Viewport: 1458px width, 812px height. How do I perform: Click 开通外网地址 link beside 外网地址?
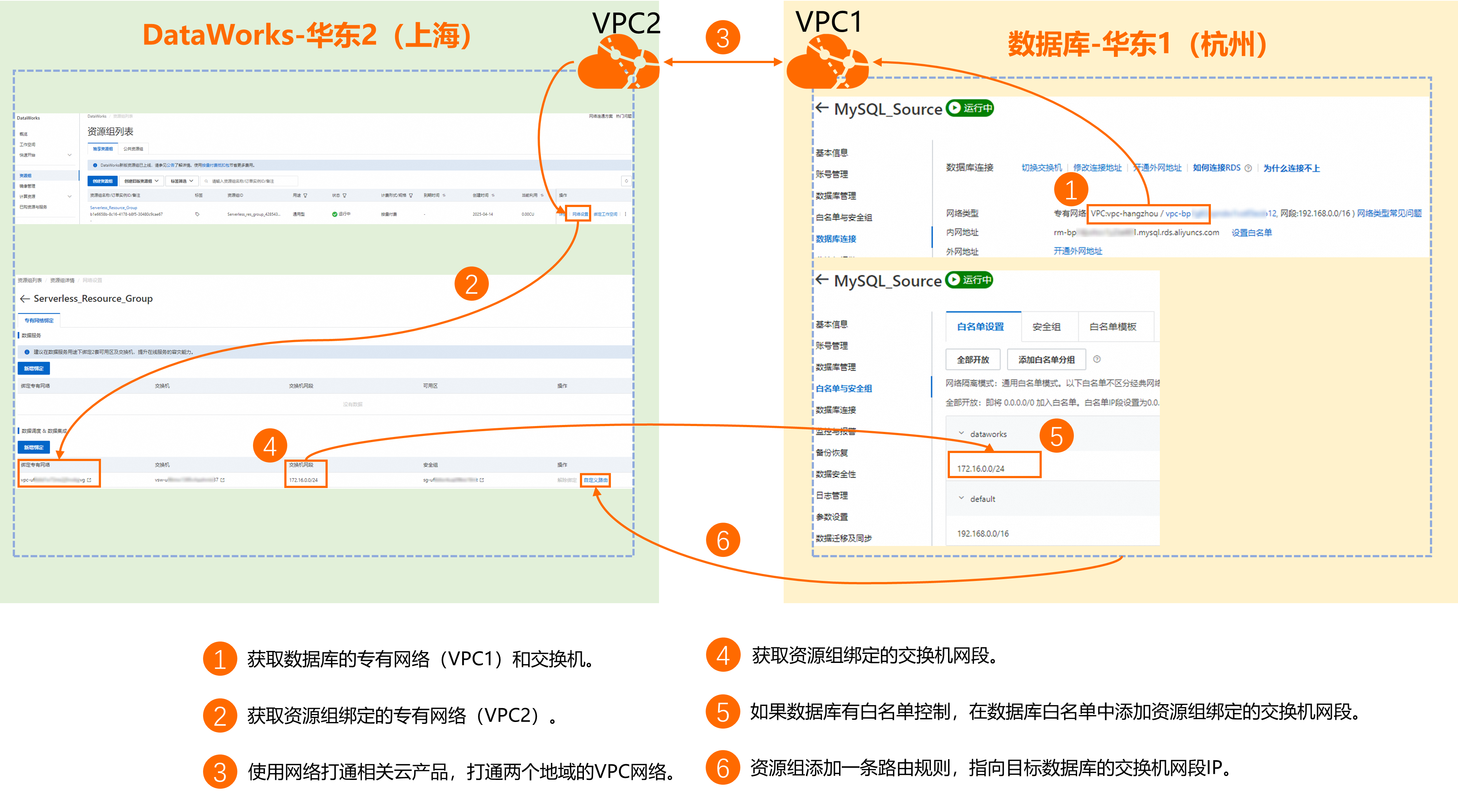pos(1078,251)
